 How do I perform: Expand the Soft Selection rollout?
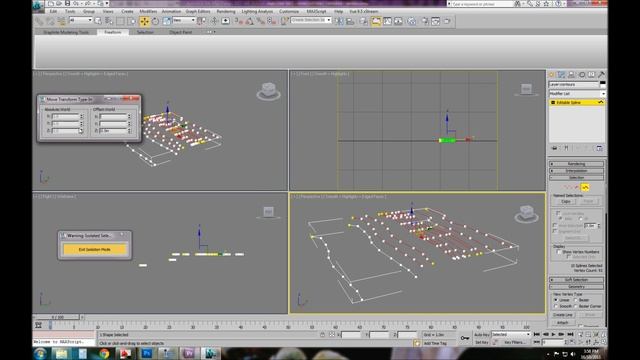576,280
